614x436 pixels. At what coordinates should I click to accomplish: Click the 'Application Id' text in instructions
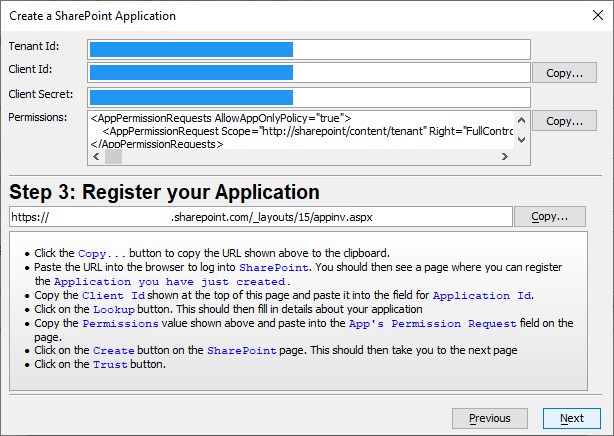482,295
